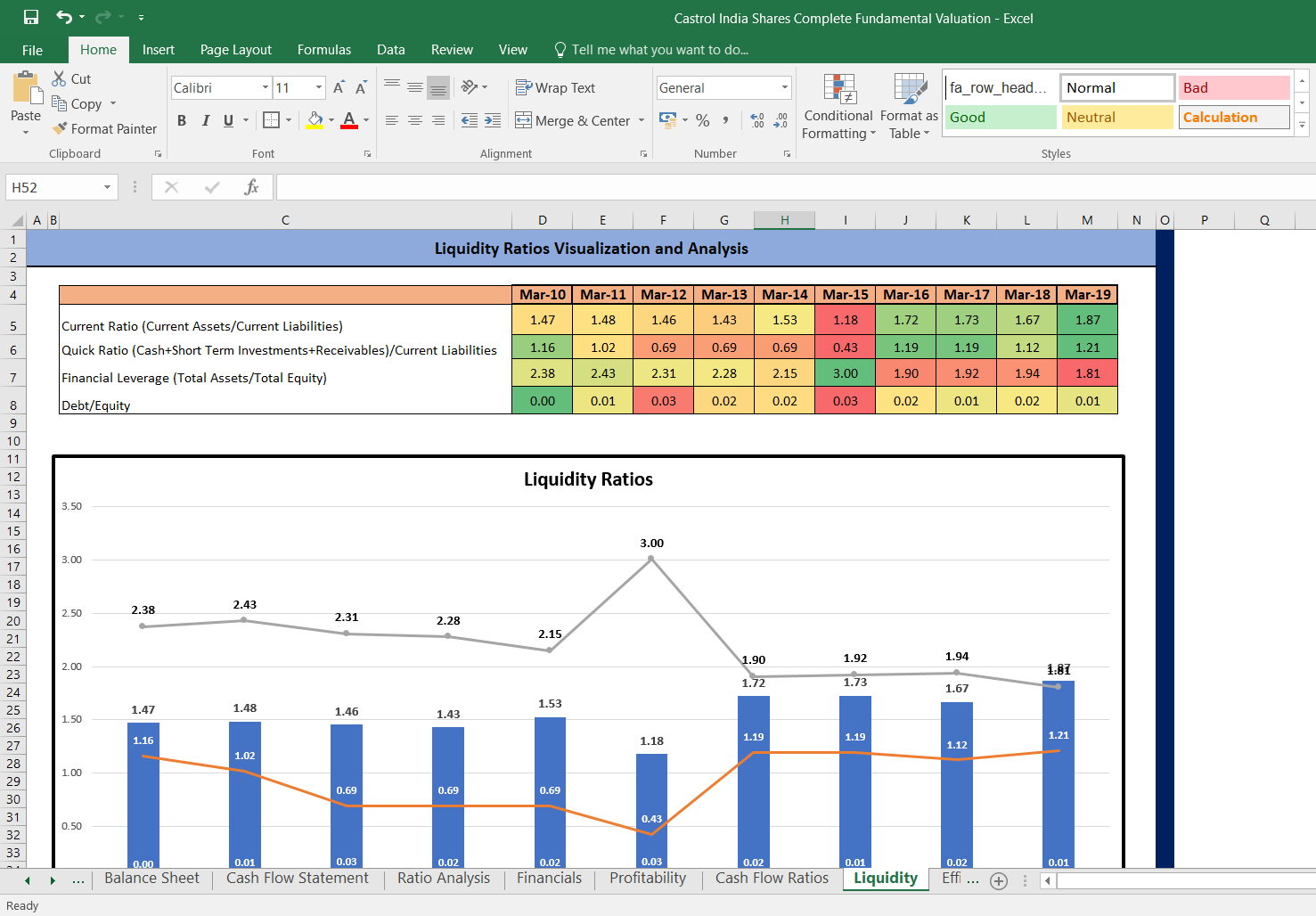Viewport: 1316px width, 916px height.
Task: Click the formula bar input
Action: tap(796, 187)
